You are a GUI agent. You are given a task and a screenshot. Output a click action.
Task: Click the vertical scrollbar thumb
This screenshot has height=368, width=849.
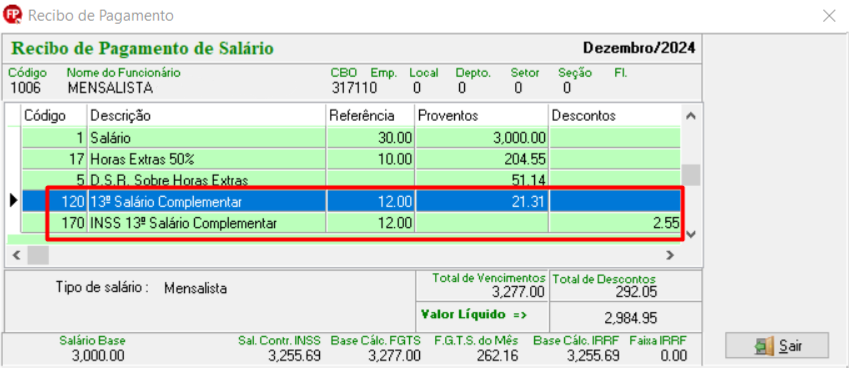point(690,175)
